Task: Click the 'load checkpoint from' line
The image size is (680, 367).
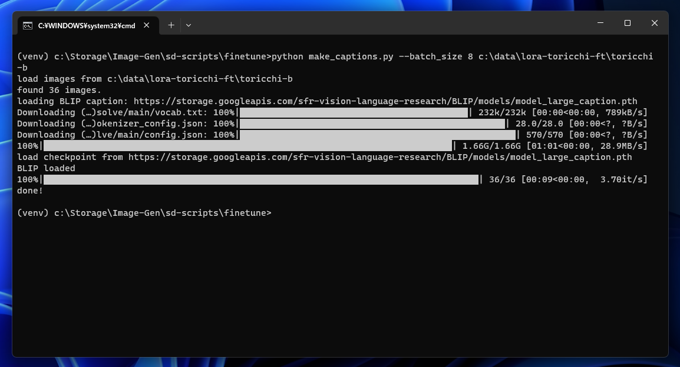Action: [324, 157]
